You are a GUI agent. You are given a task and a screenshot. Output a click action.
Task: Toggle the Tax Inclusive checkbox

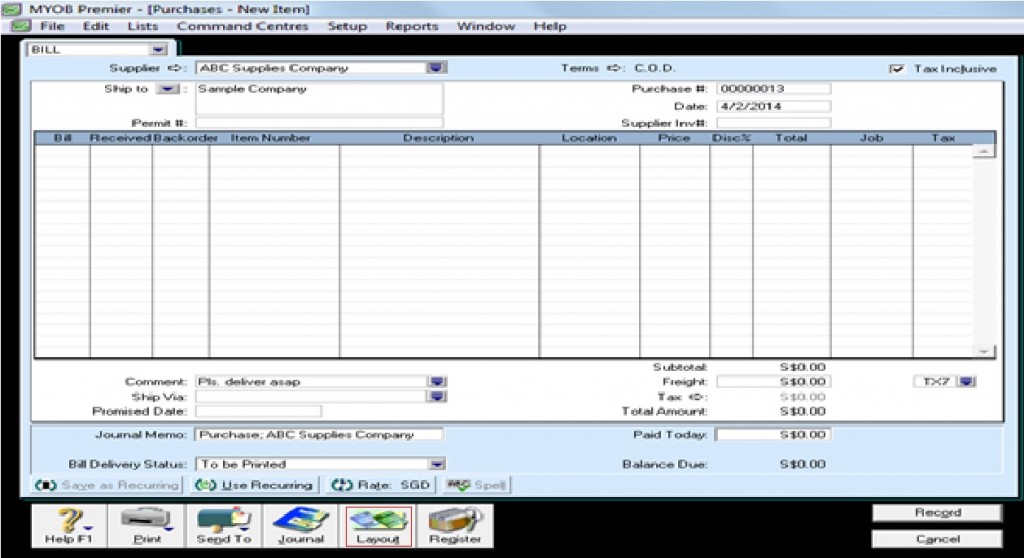[897, 69]
